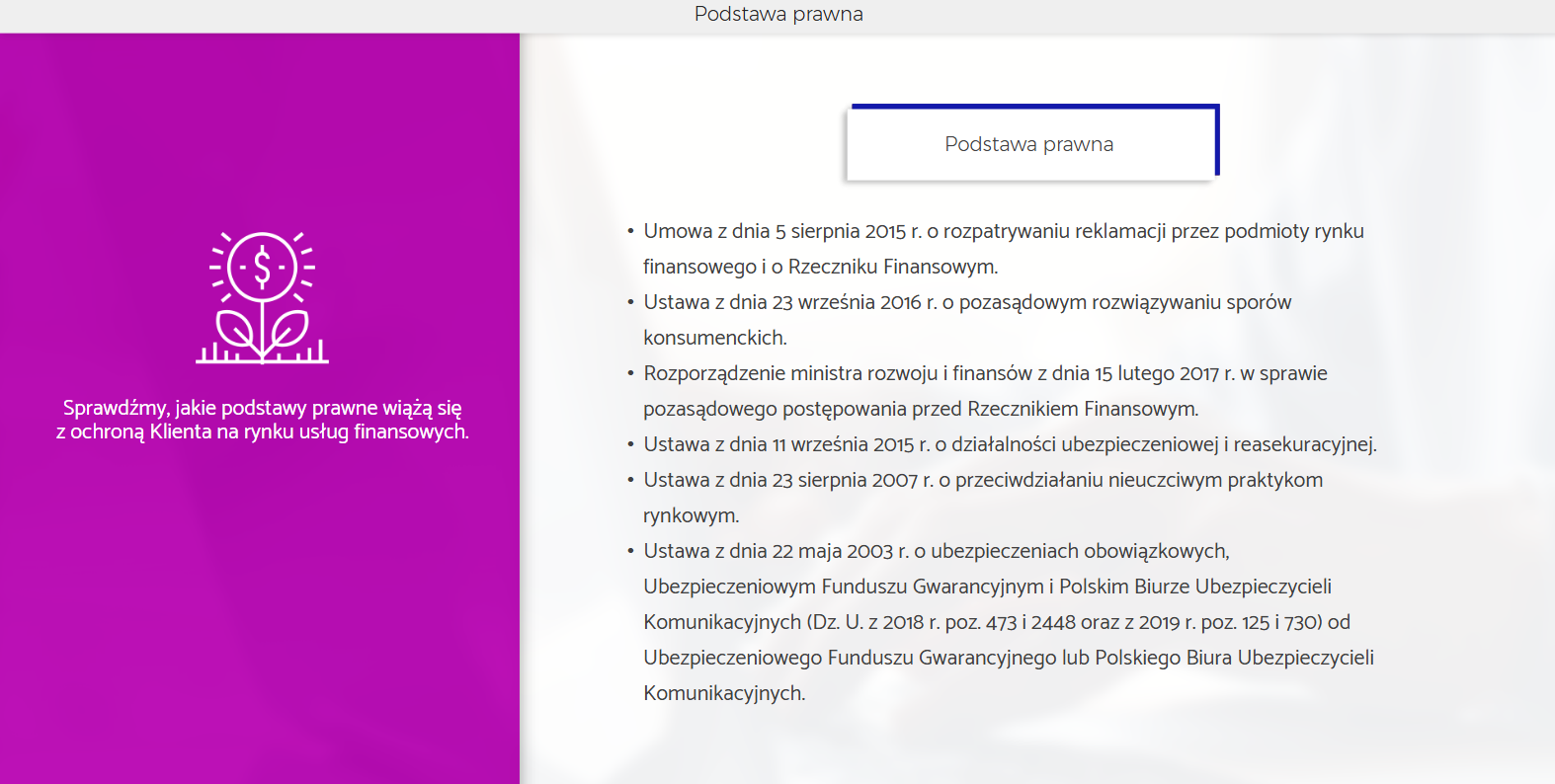
Task: Click 'pozasądowego postępowania przed Rzecznikiem Finansowym' line
Action: (x=921, y=409)
